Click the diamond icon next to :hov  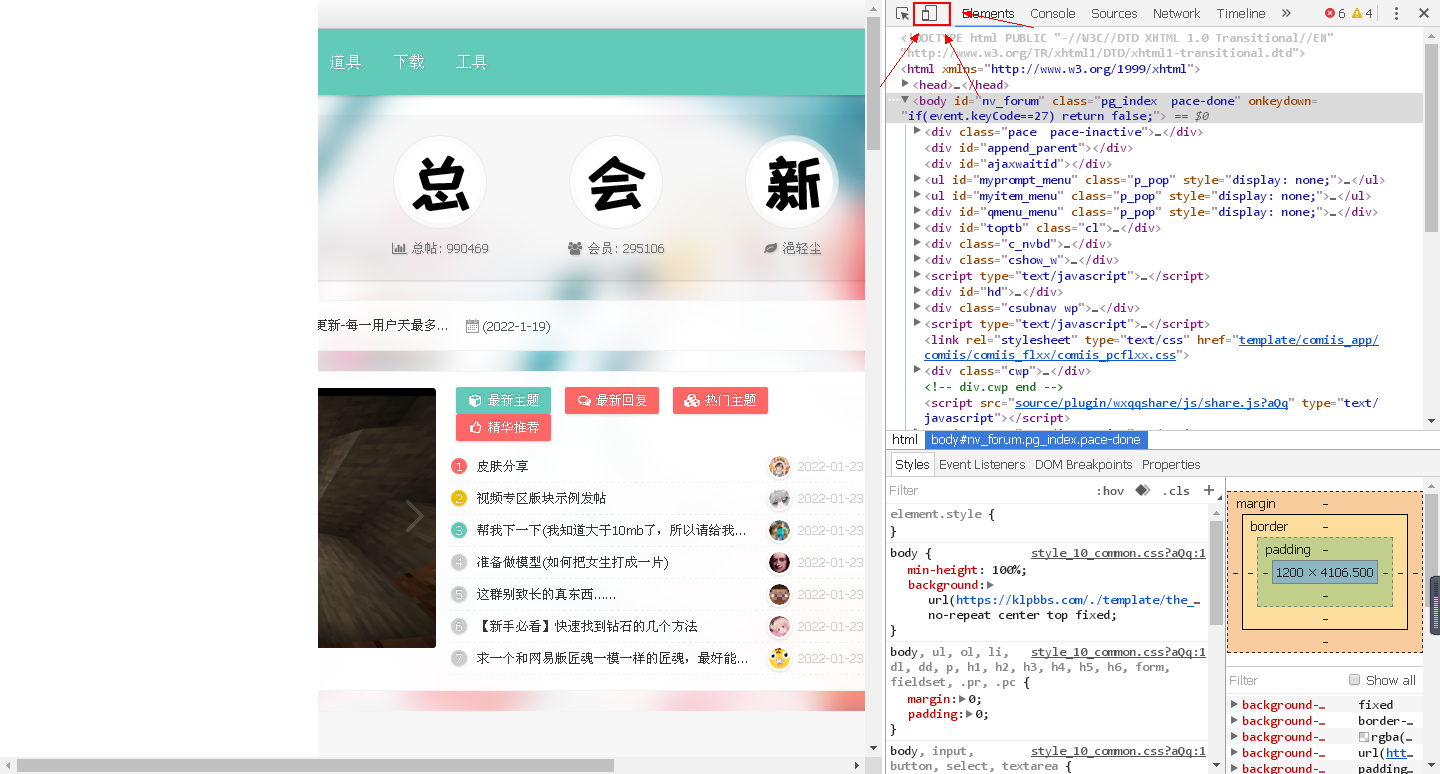point(1143,490)
